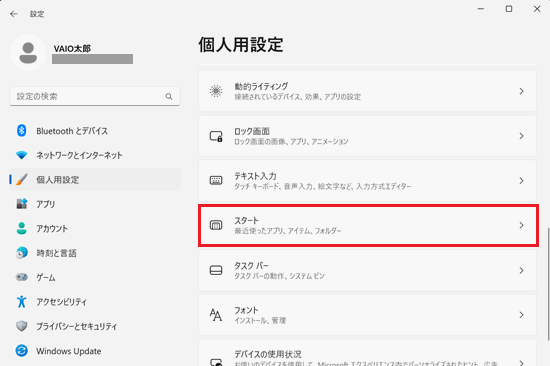Click the アプリ icon in sidebar
The height and width of the screenshot is (366, 550).
[x=22, y=204]
